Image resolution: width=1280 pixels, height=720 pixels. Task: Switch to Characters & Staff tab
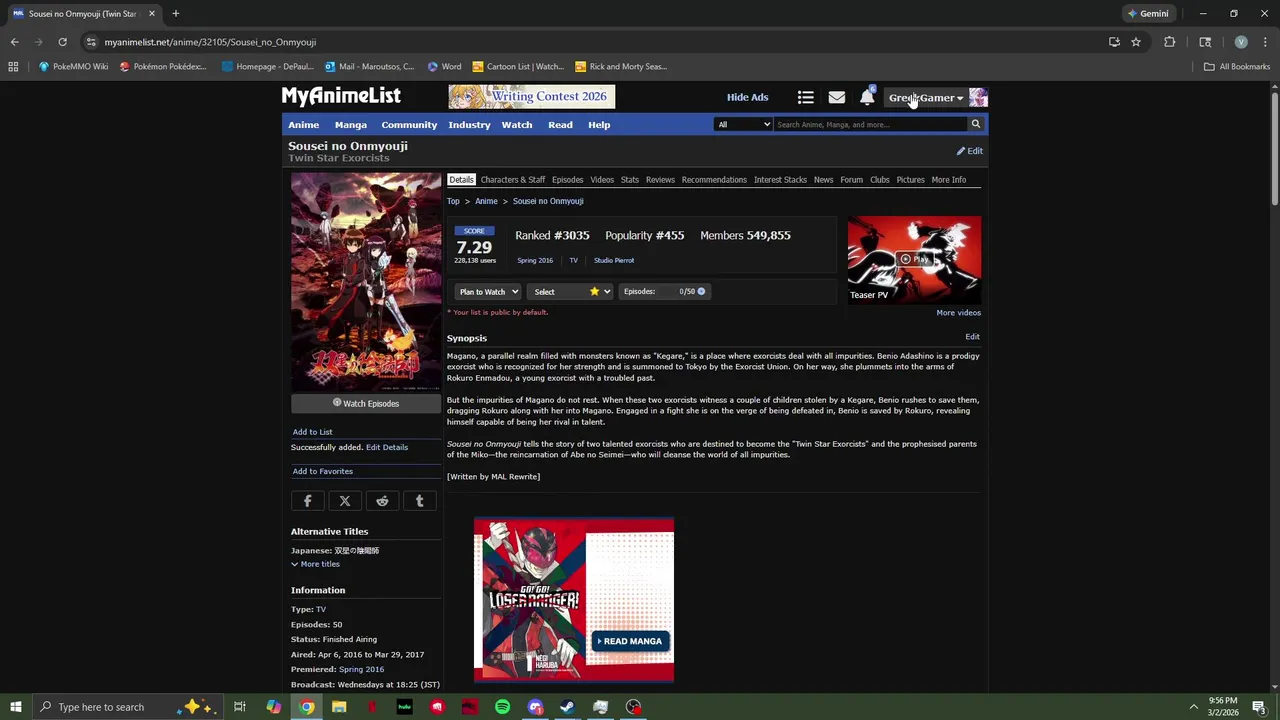tap(513, 180)
